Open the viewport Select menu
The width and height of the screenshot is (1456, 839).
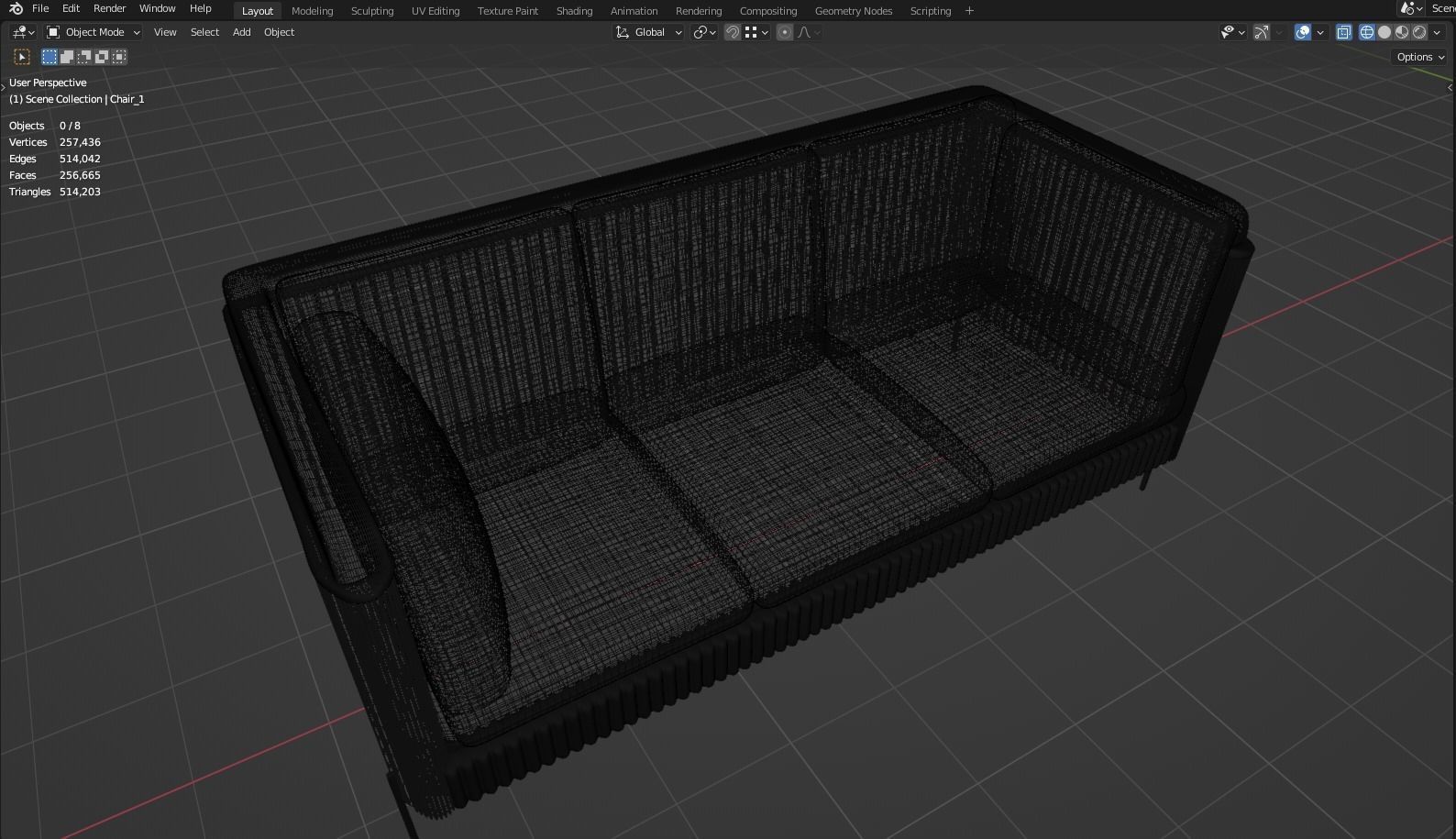[x=204, y=32]
